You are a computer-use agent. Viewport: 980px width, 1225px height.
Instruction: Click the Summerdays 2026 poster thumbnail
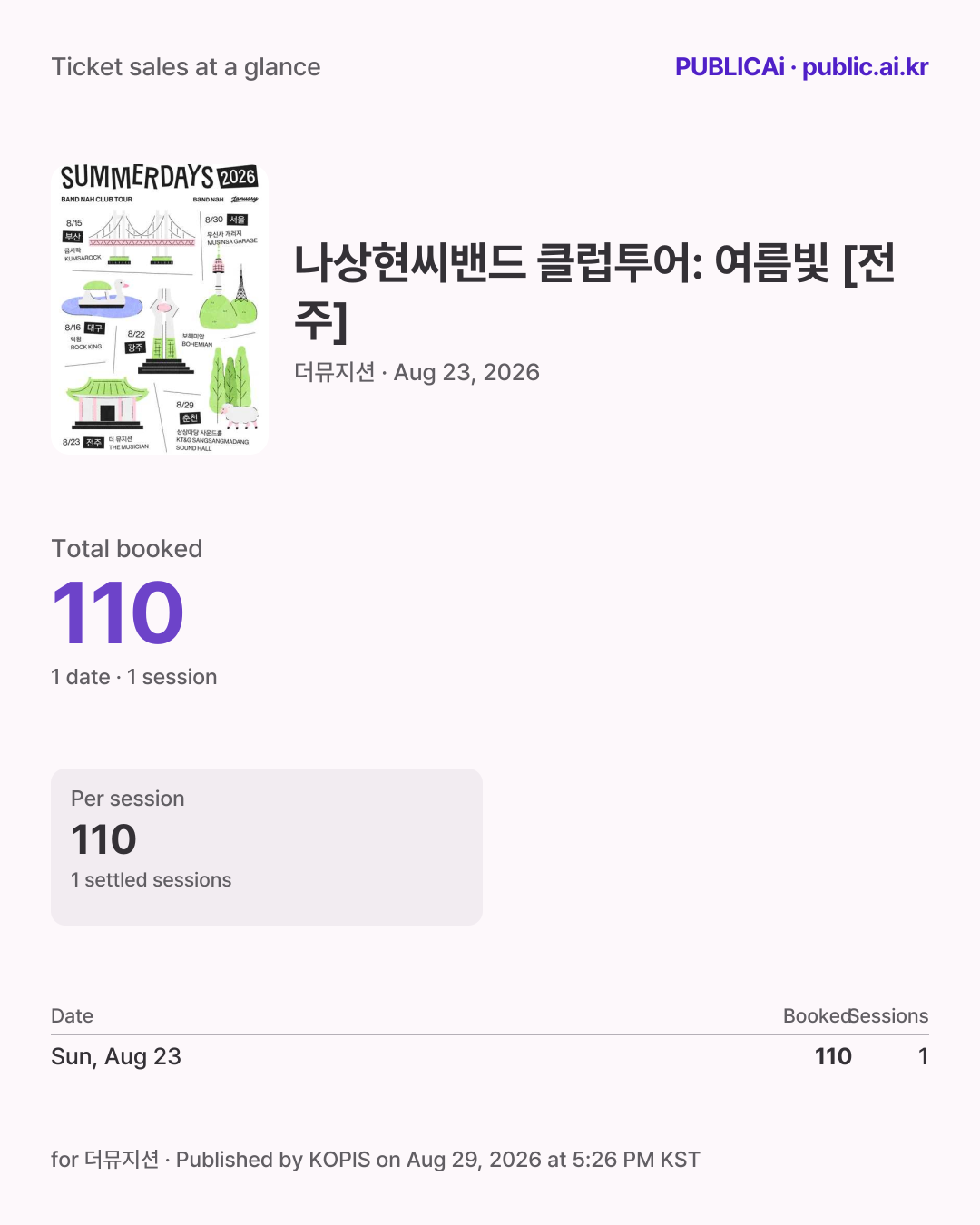[x=160, y=309]
